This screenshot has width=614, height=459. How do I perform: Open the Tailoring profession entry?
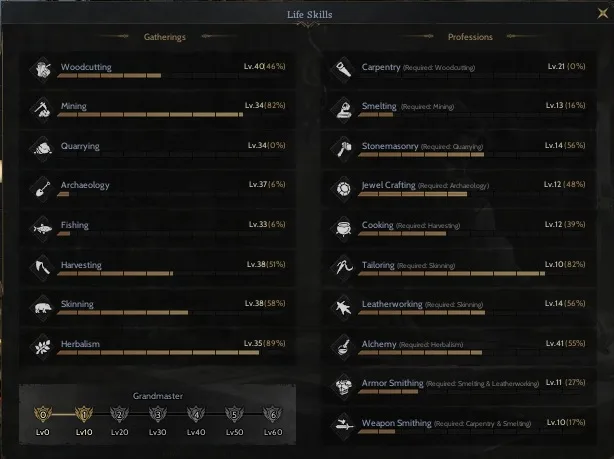pos(459,268)
